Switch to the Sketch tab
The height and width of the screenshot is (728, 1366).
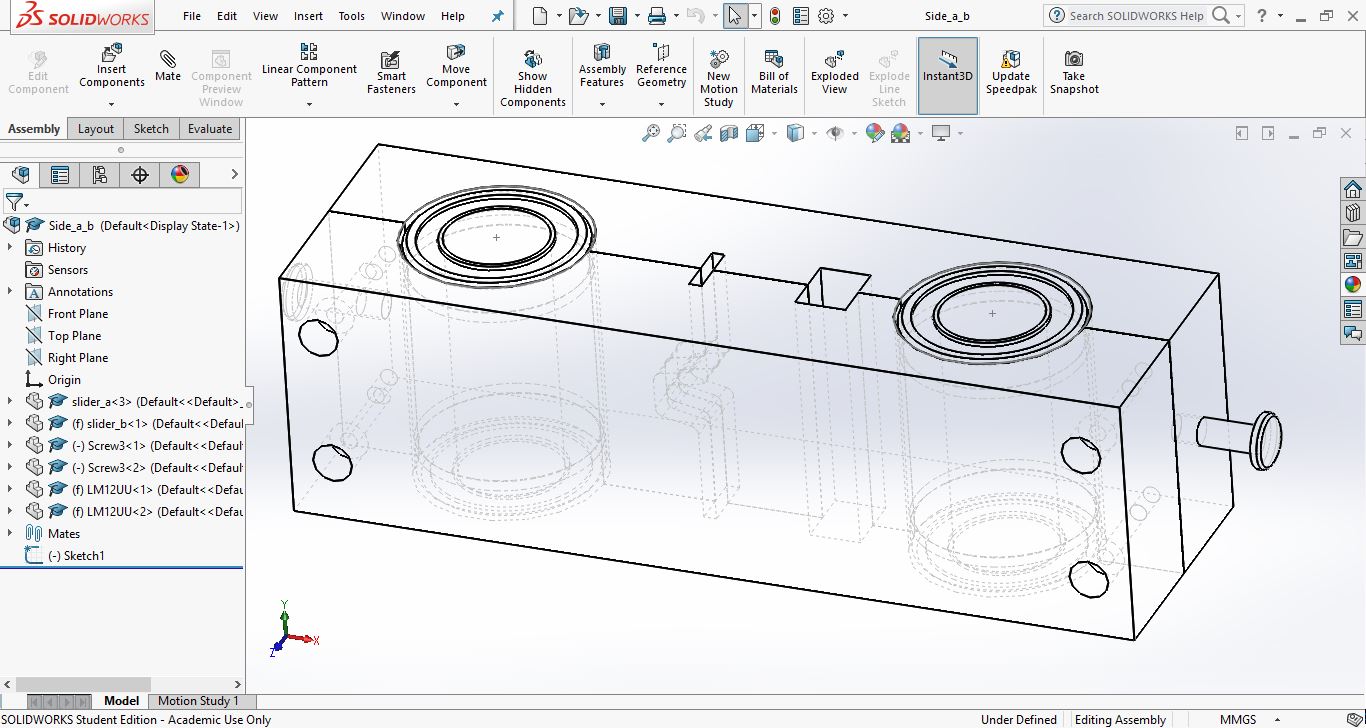pyautogui.click(x=151, y=129)
